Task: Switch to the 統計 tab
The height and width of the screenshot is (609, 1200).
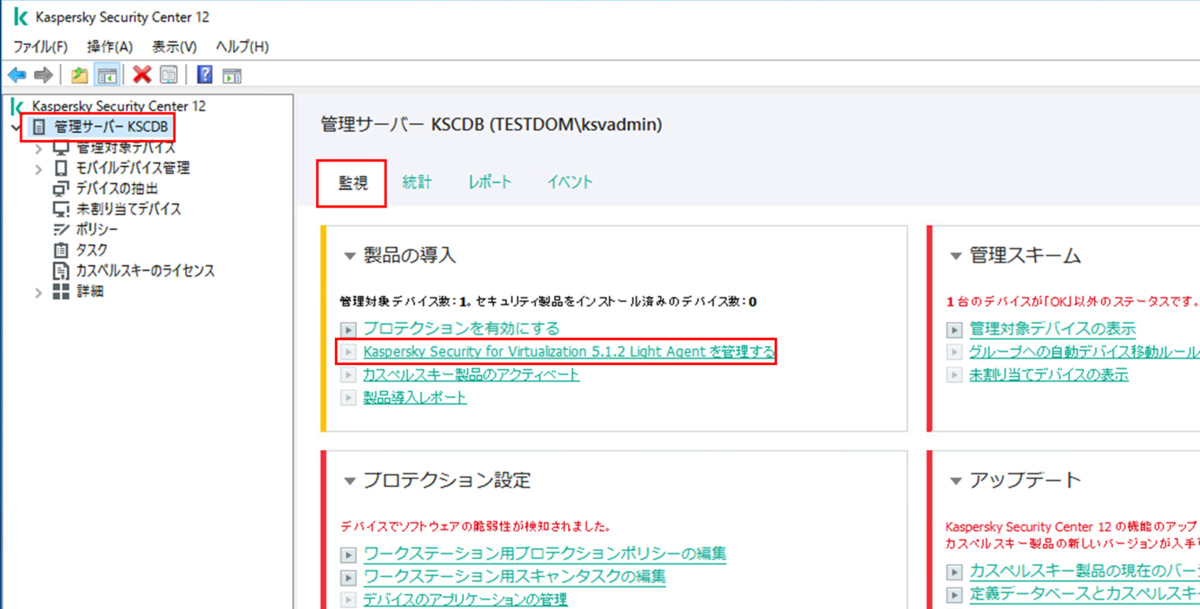Action: coord(417,182)
